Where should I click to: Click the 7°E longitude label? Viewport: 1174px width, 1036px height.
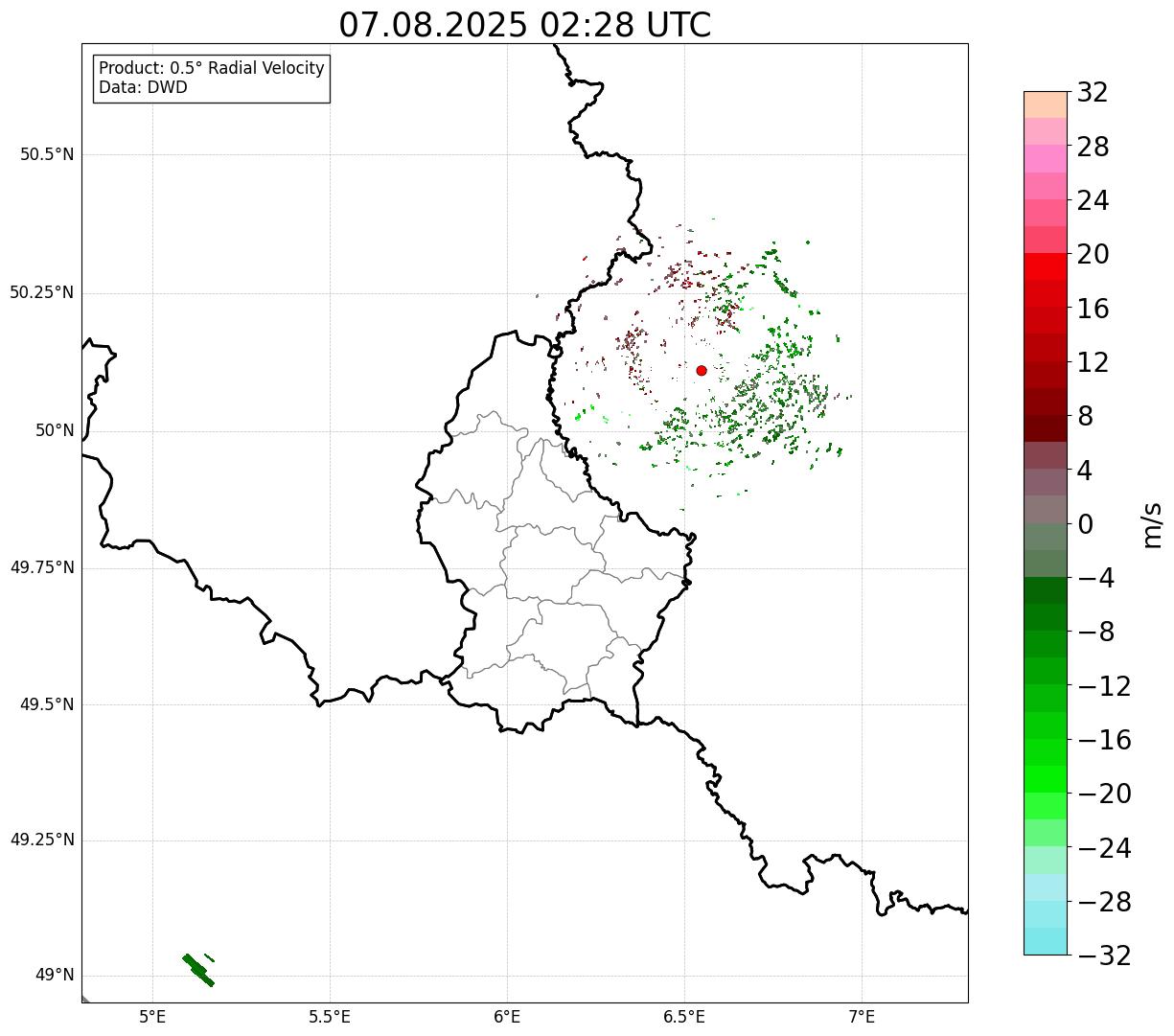pyautogui.click(x=862, y=1017)
